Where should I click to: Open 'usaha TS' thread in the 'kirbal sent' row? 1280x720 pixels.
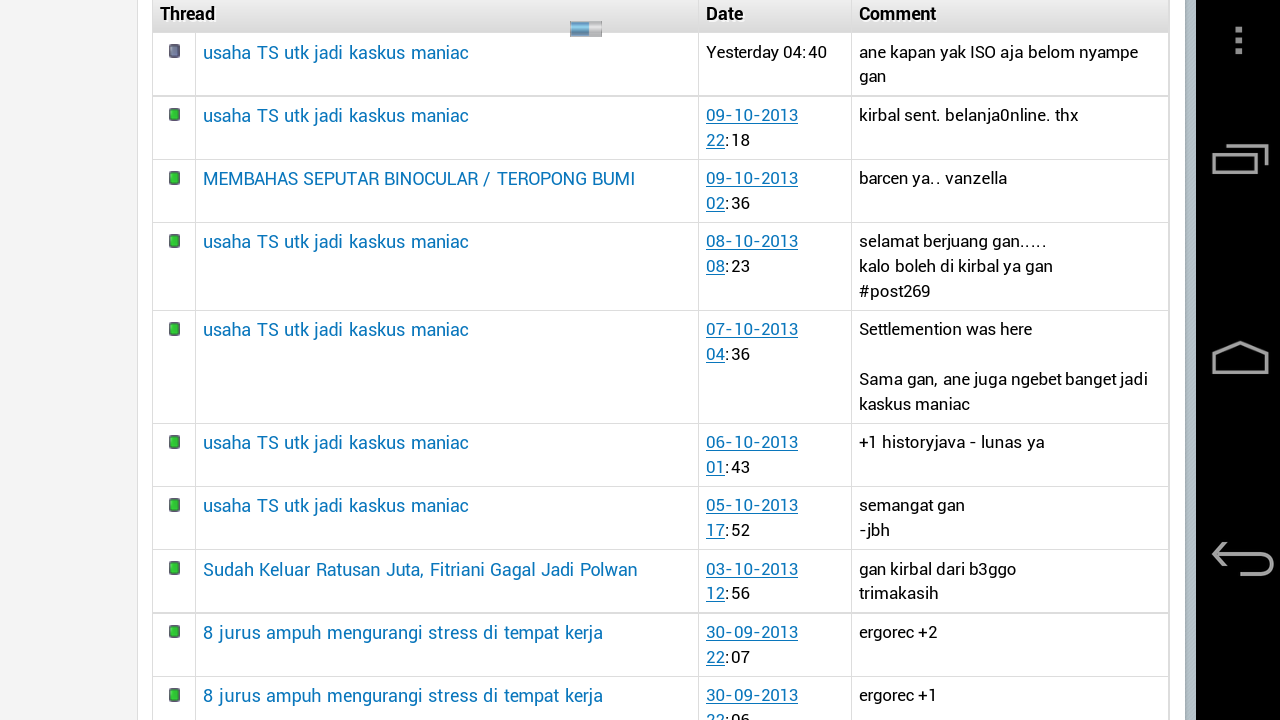click(x=336, y=116)
